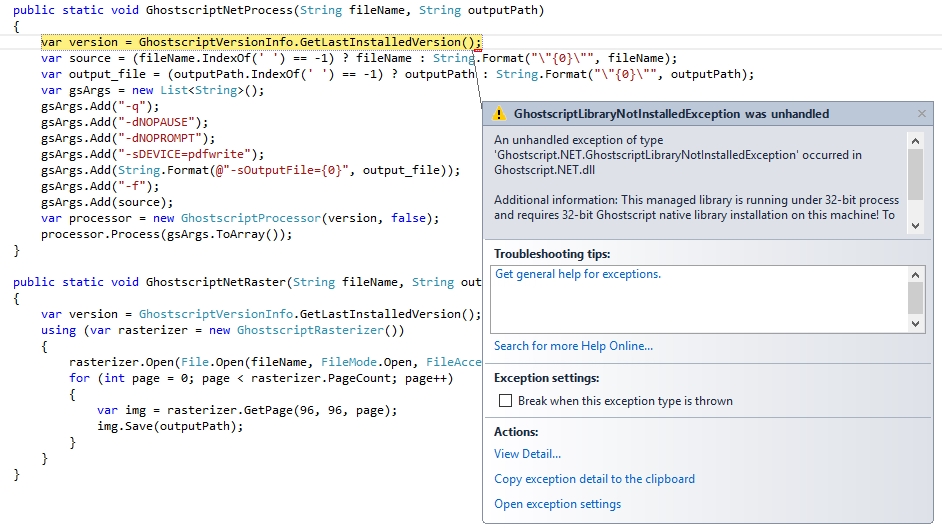This screenshot has height=531, width=942.
Task: Click exception message scrollbar thumb
Action: [x=915, y=174]
